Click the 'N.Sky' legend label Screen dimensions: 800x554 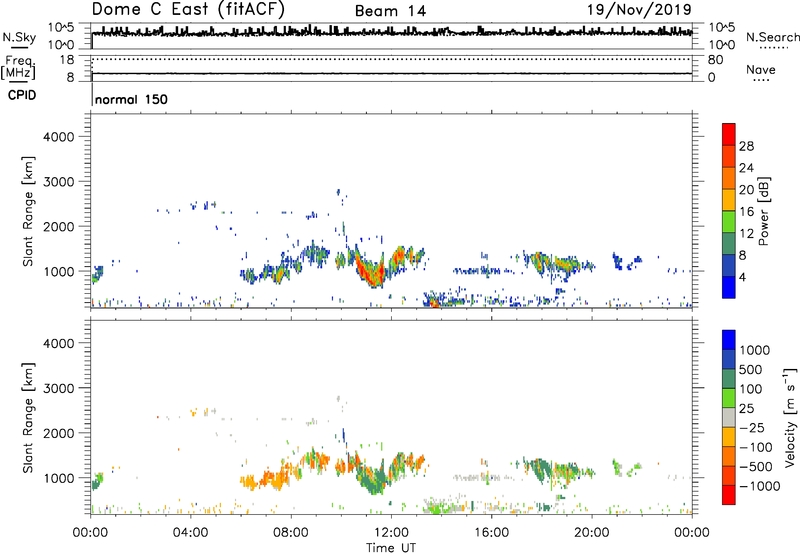pos(19,38)
